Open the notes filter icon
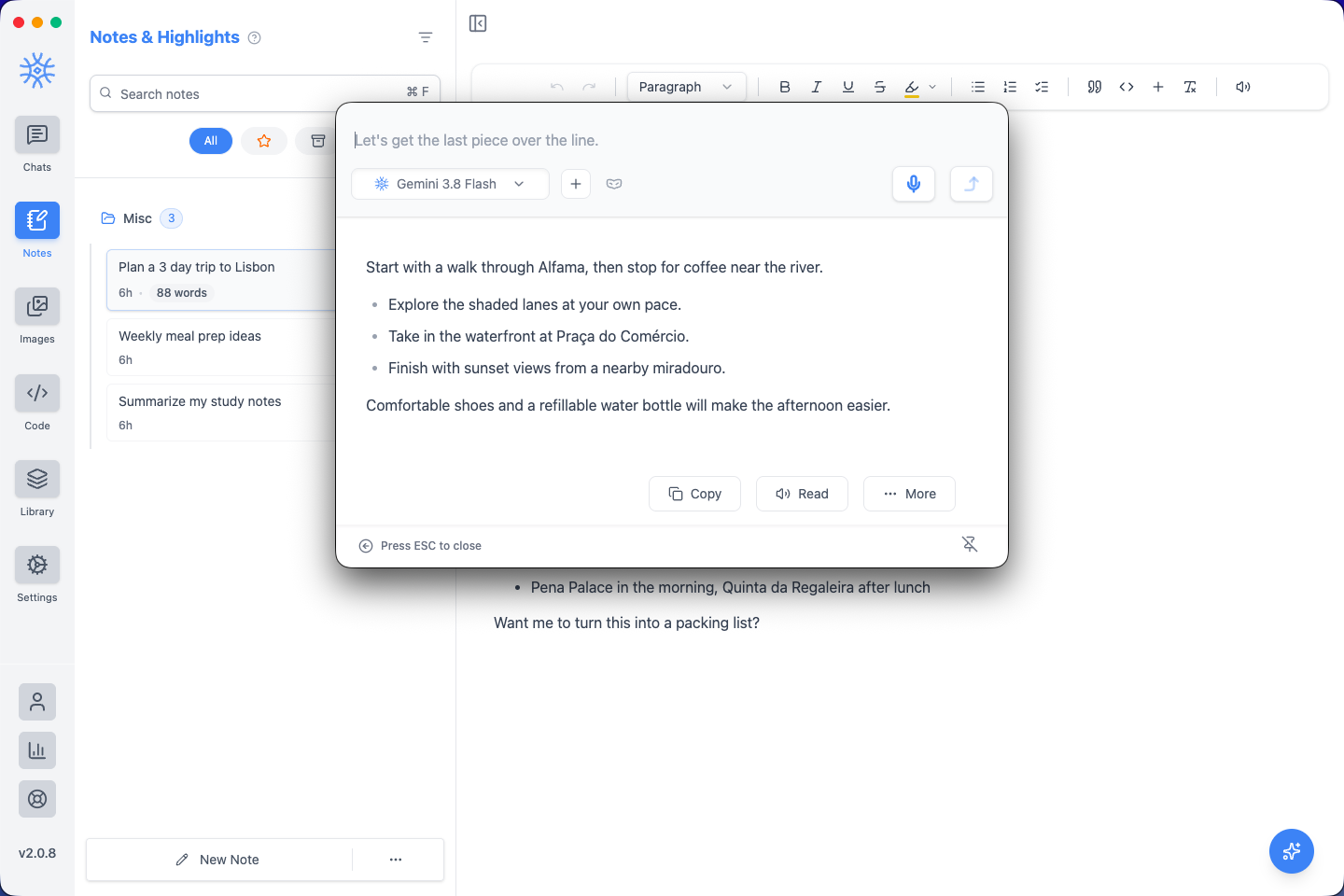Screen dimensions: 1344x896 pos(426,37)
